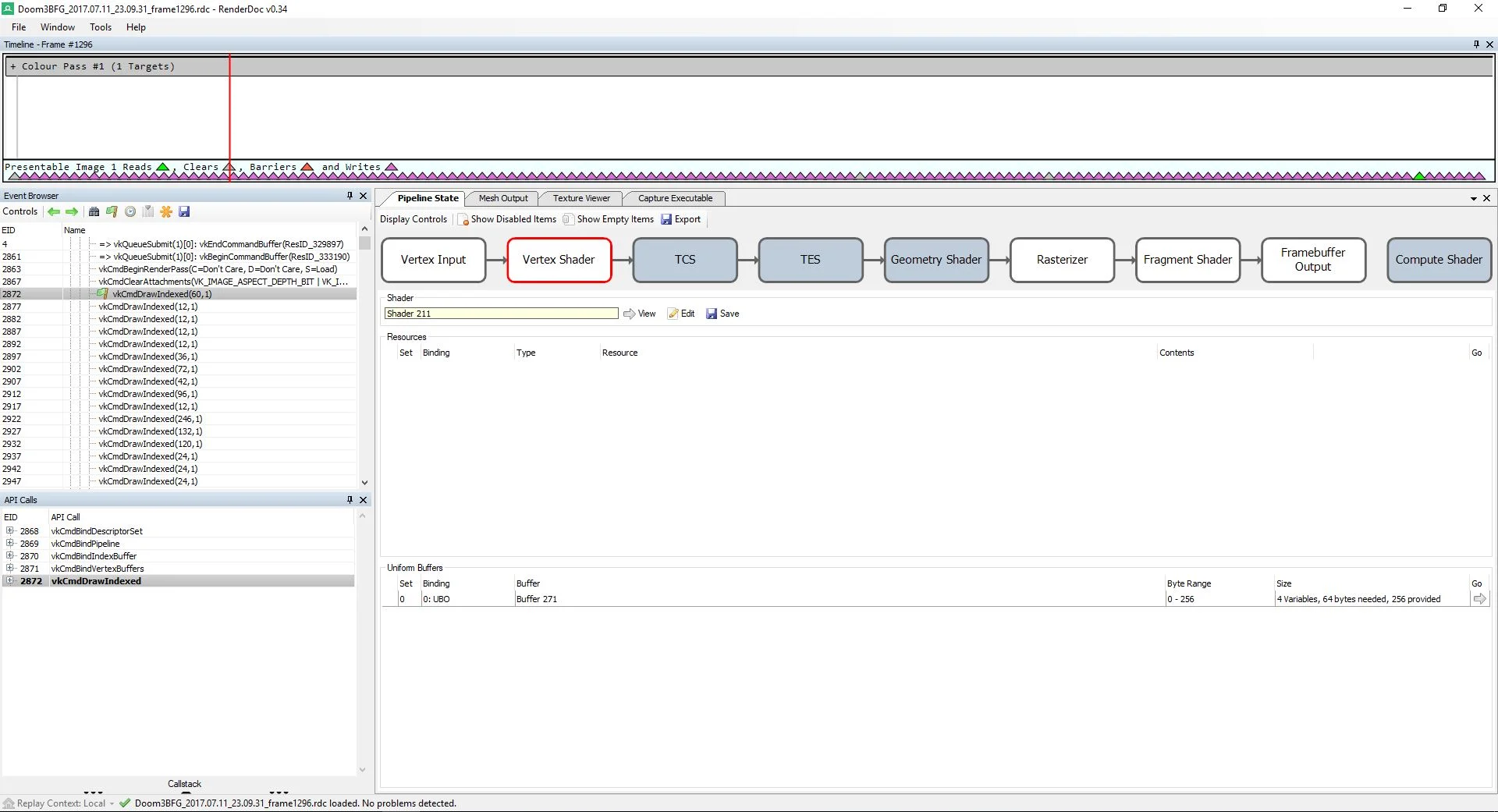Image resolution: width=1498 pixels, height=812 pixels.
Task: Go to next drawcall with green right arrow
Action: pyautogui.click(x=72, y=211)
